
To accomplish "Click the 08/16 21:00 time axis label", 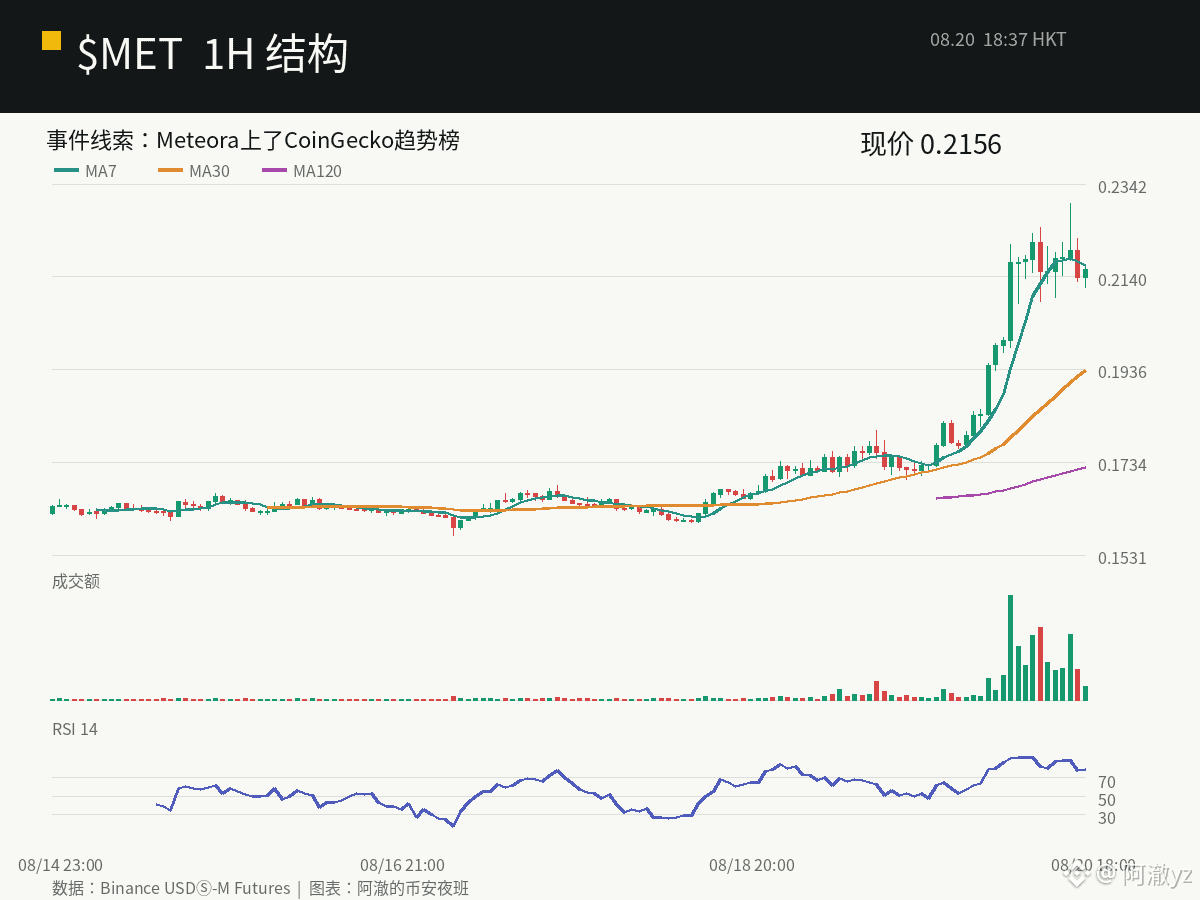I will pyautogui.click(x=403, y=865).
